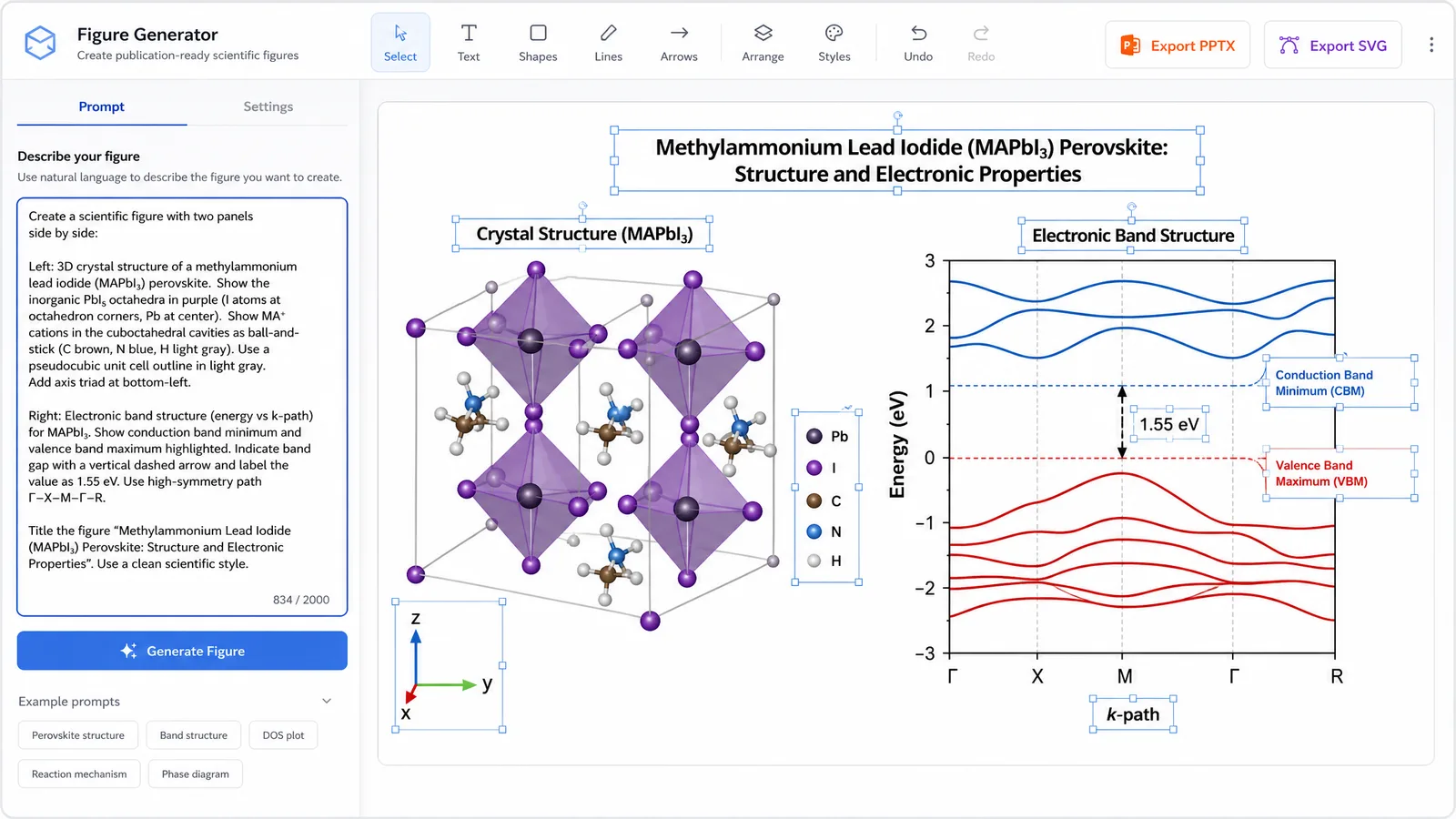Select the main figure title text box
The image size is (1456, 819).
coord(907,160)
